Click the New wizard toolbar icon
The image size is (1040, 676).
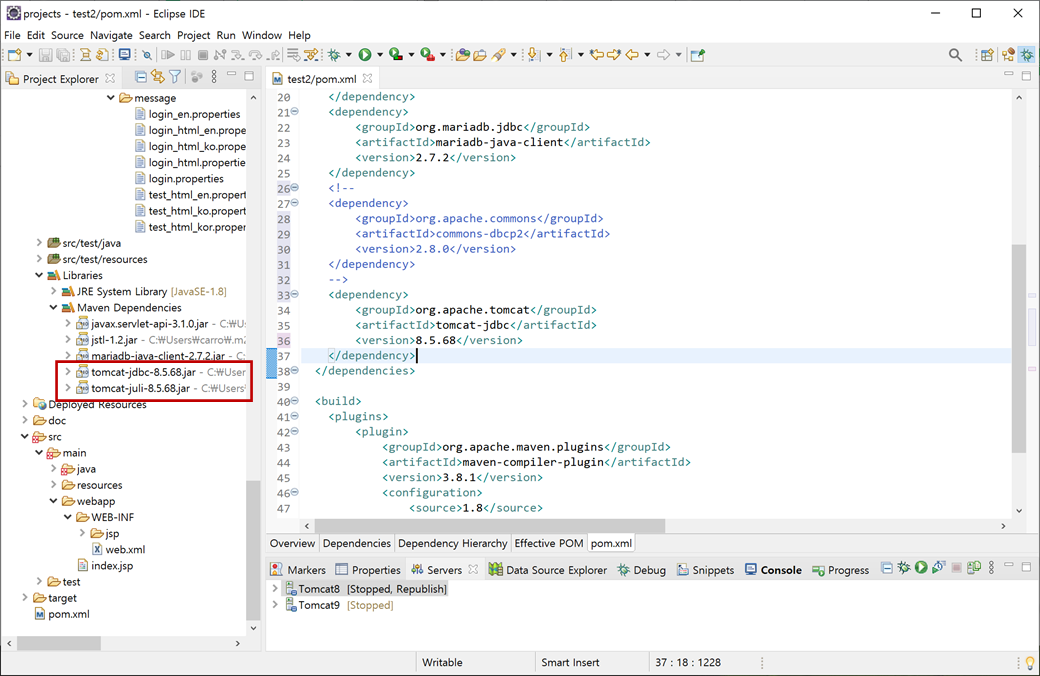(15, 55)
